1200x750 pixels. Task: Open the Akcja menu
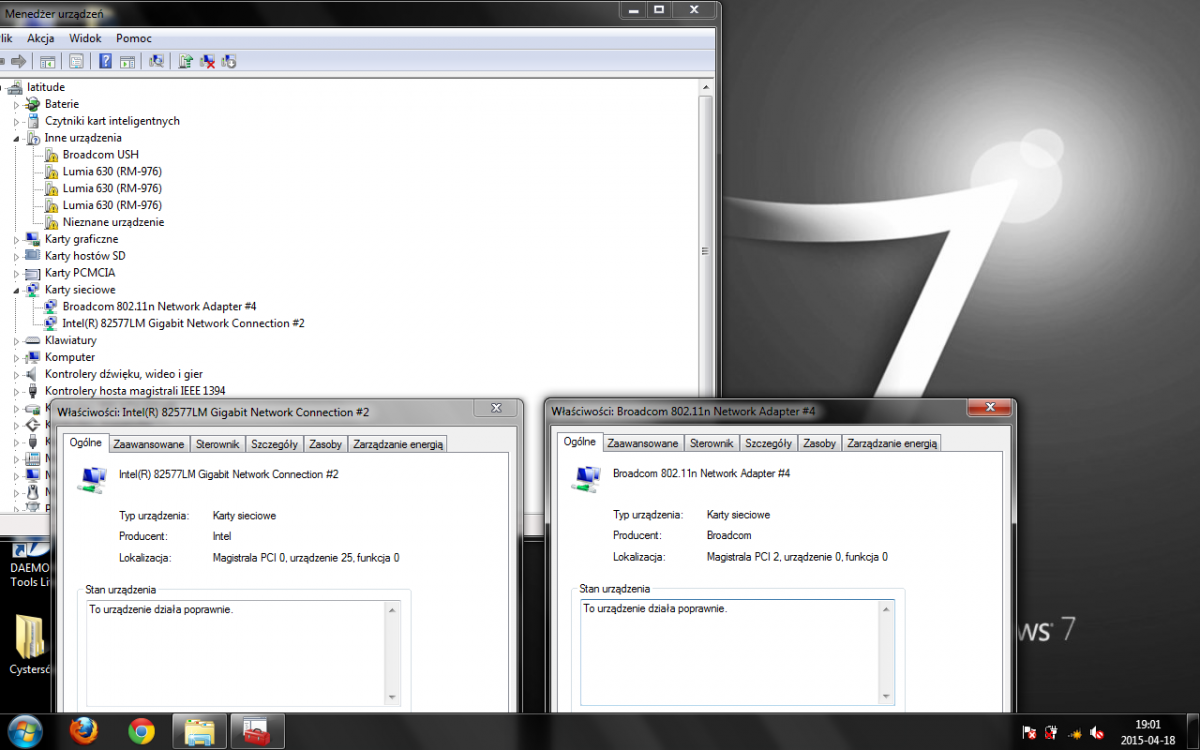[x=41, y=38]
